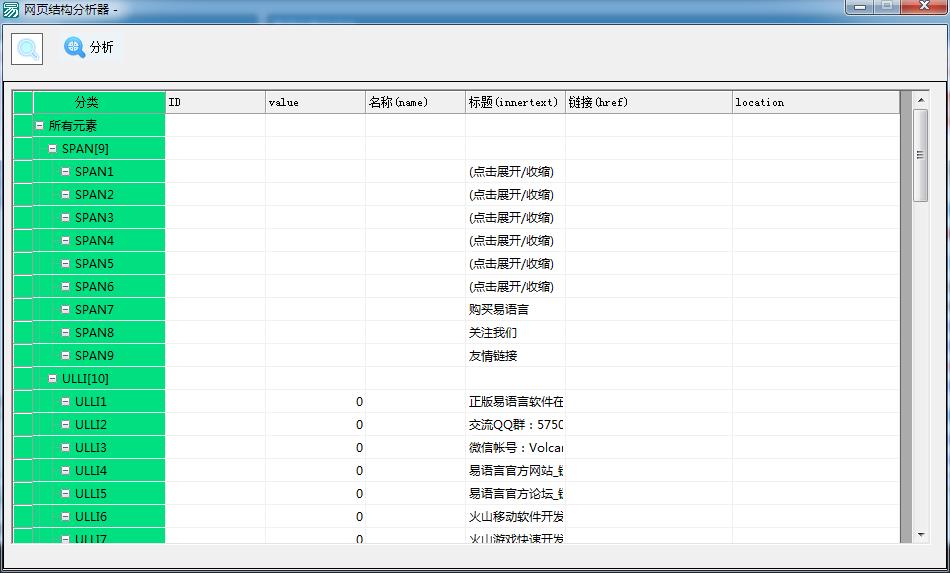This screenshot has width=950, height=573.
Task: Click the 名称(name) column header
Action: [415, 102]
